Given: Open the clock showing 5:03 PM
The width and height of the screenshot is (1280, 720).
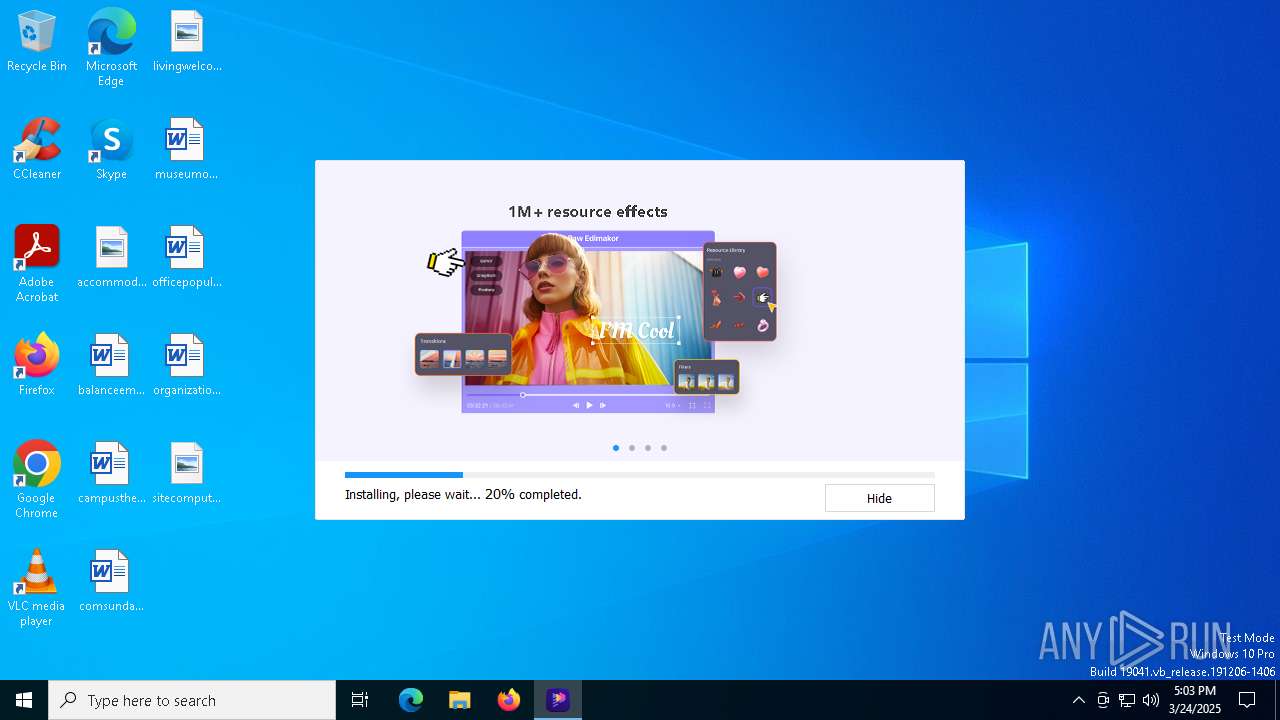Looking at the screenshot, I should pyautogui.click(x=1194, y=700).
